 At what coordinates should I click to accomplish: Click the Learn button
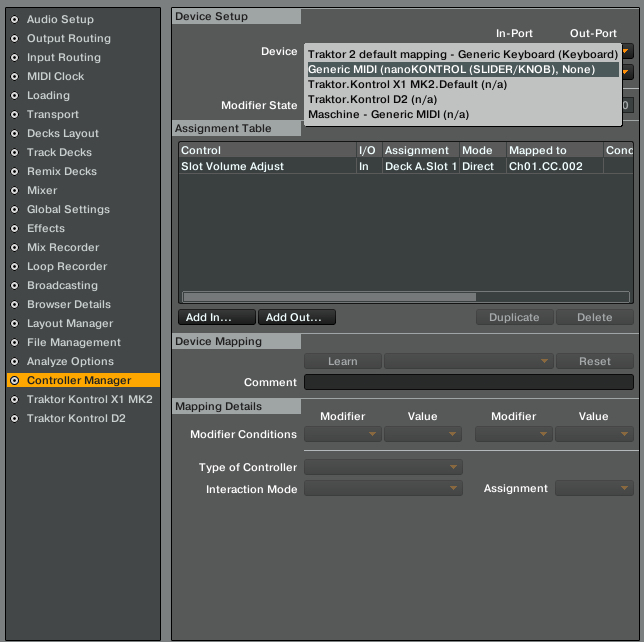[343, 361]
